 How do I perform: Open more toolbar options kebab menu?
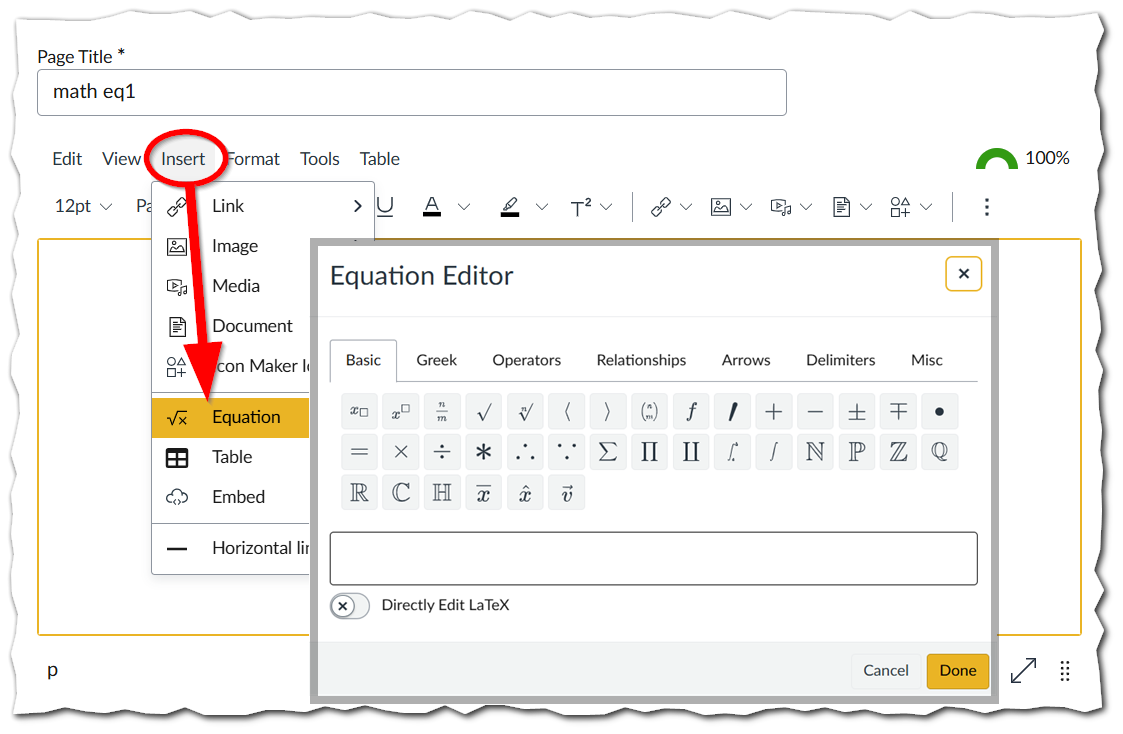987,207
